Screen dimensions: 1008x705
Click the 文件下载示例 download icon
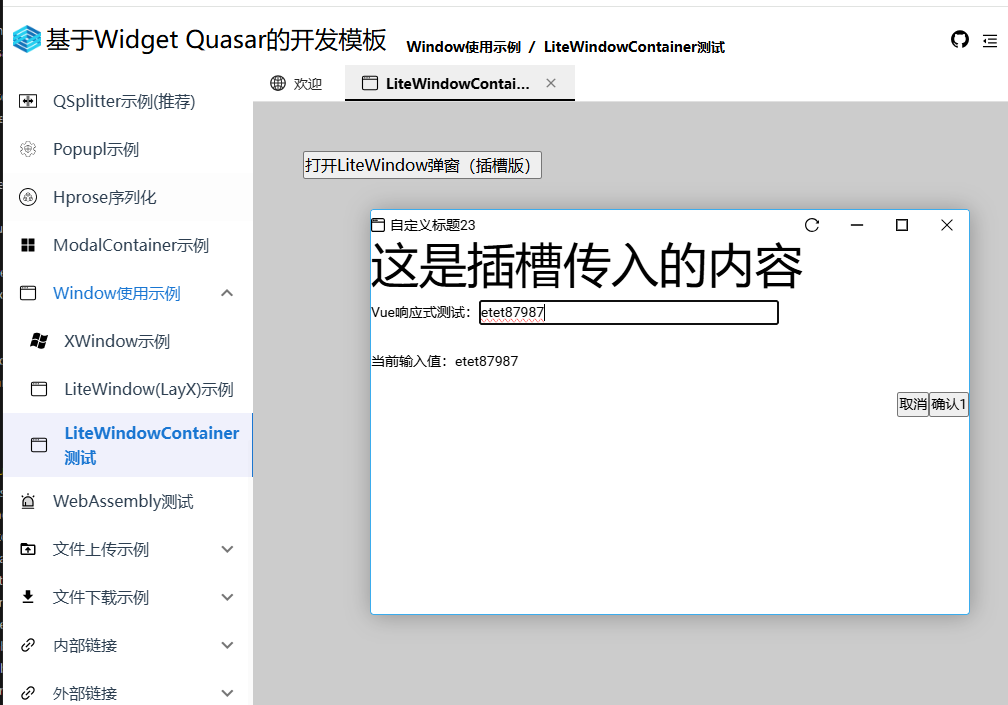pyautogui.click(x=27, y=597)
